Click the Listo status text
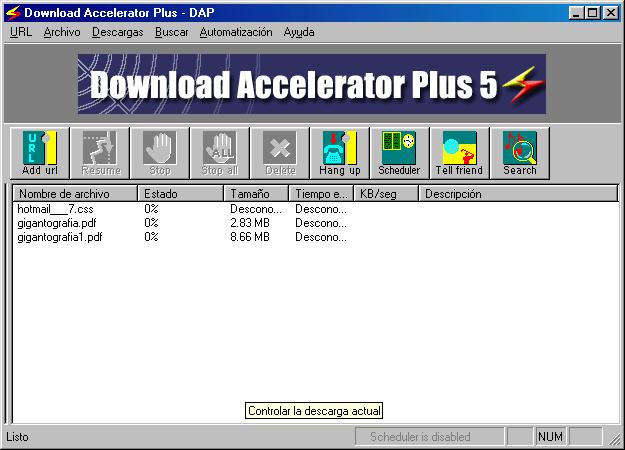The image size is (625, 450). (18, 437)
